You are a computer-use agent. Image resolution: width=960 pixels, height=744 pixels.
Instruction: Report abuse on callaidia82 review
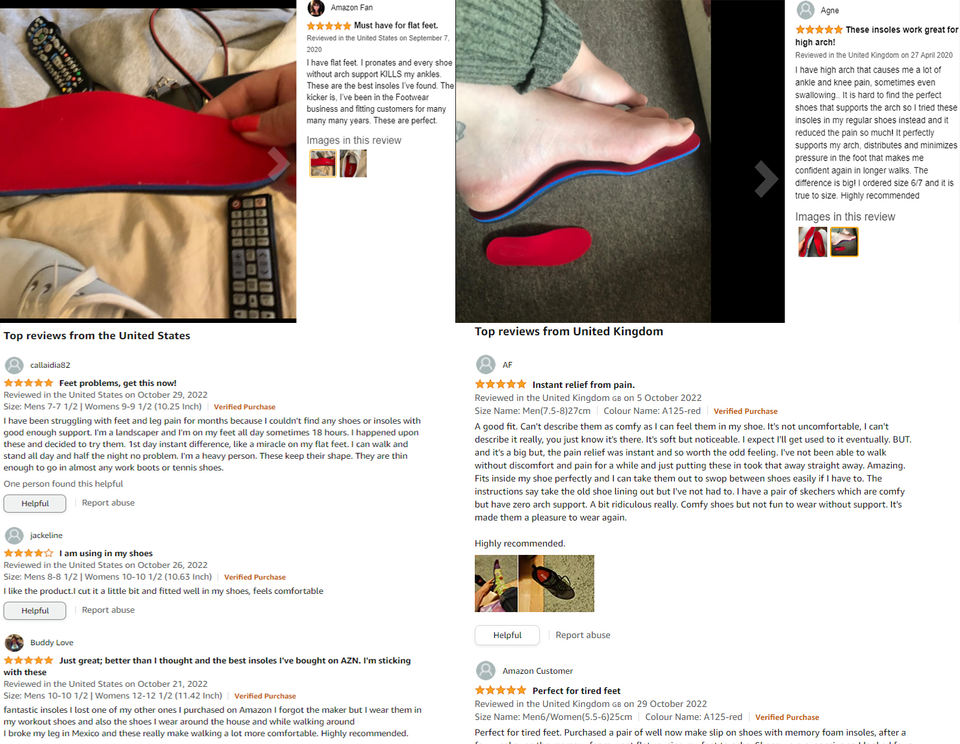pos(108,503)
